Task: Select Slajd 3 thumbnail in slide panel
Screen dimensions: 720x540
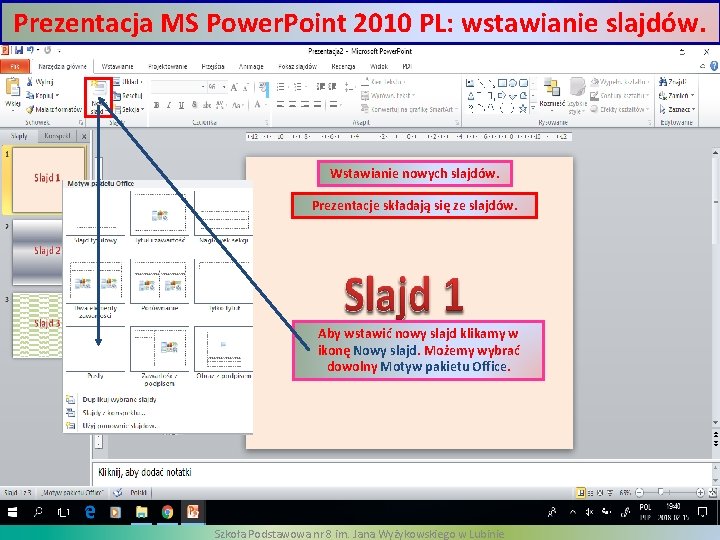Action: click(37, 325)
